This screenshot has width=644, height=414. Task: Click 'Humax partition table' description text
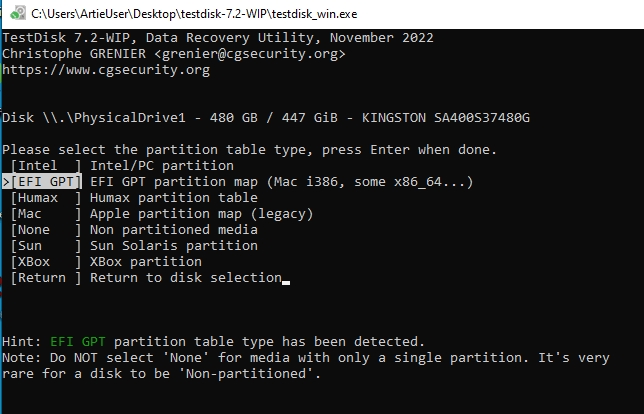174,198
